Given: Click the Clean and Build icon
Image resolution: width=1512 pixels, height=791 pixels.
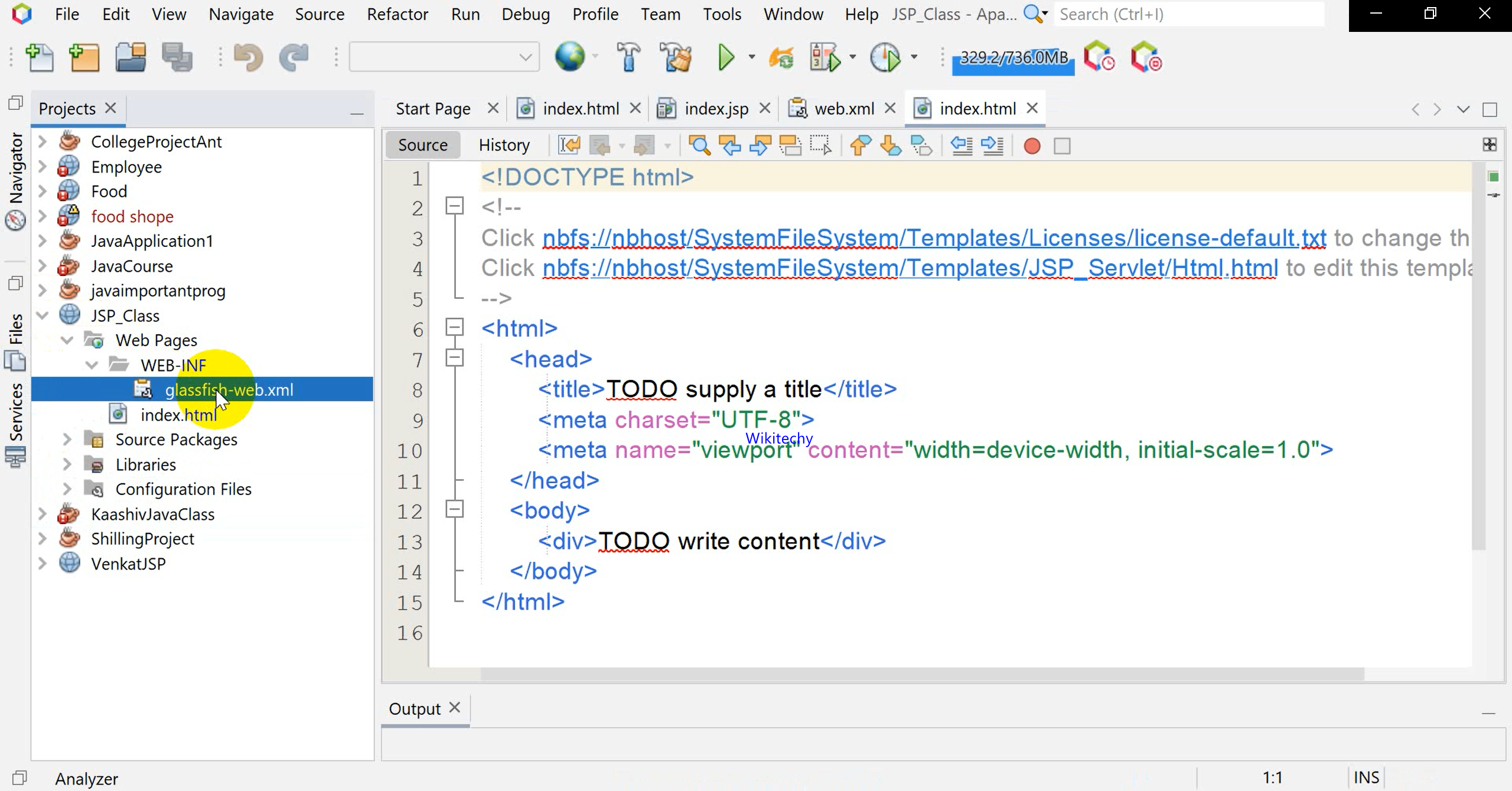Looking at the screenshot, I should click(675, 58).
